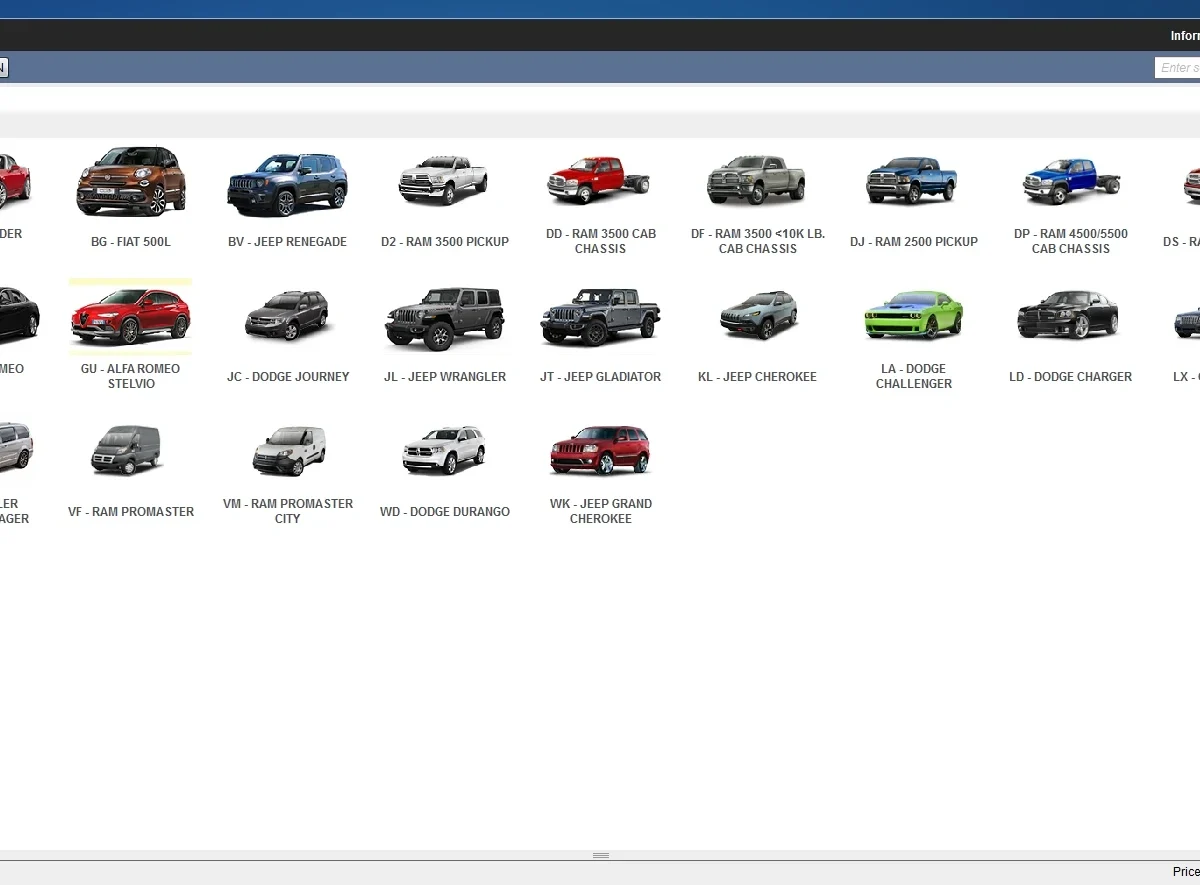
Task: Choose the JT - Jeep Gladiator truck image
Action: coord(600,318)
